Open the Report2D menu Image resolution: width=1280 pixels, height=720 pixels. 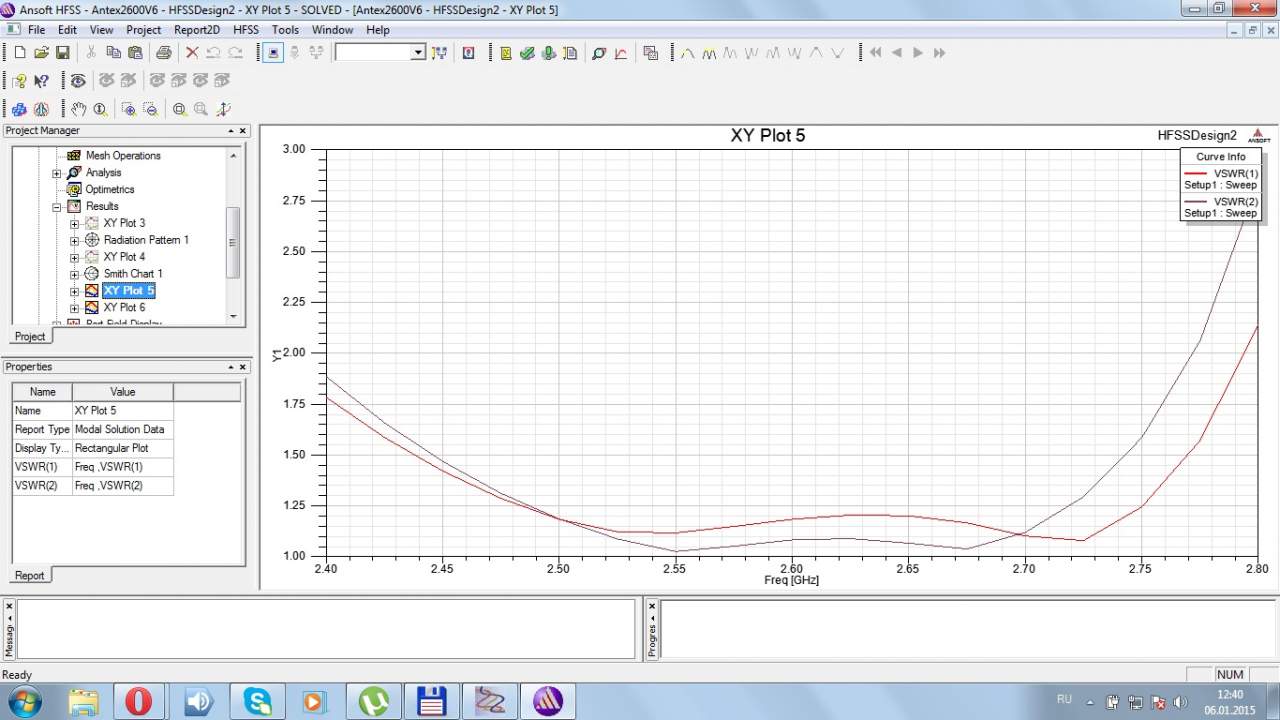[196, 30]
